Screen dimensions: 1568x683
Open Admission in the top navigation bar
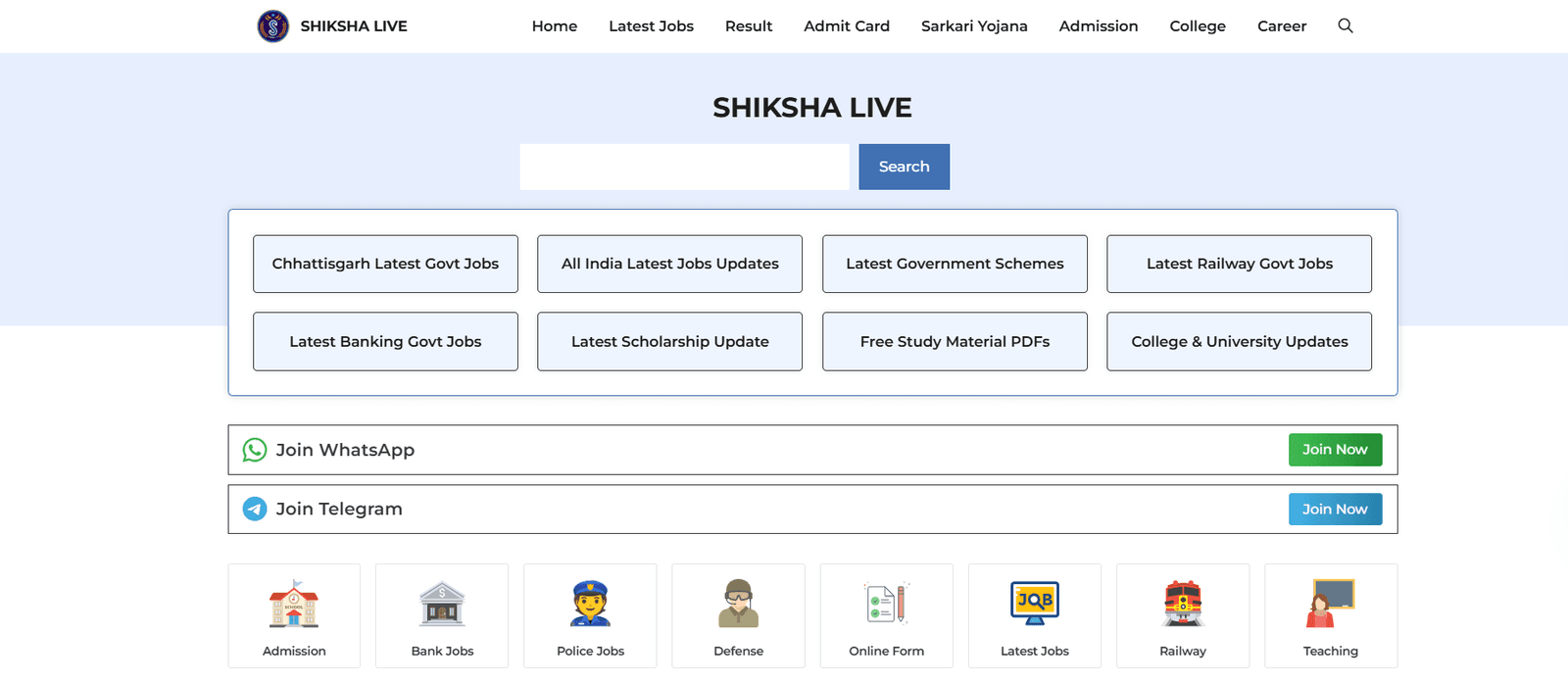1099,26
